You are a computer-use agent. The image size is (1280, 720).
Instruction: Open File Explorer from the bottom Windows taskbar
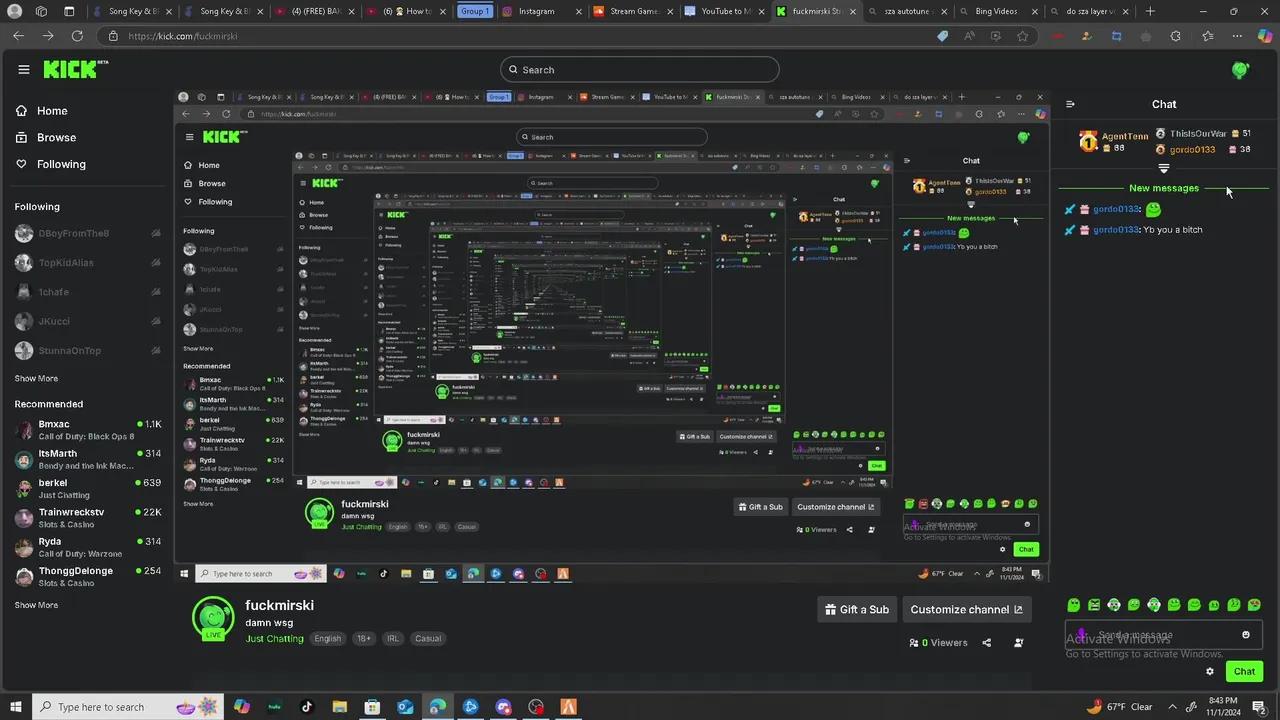click(x=340, y=707)
